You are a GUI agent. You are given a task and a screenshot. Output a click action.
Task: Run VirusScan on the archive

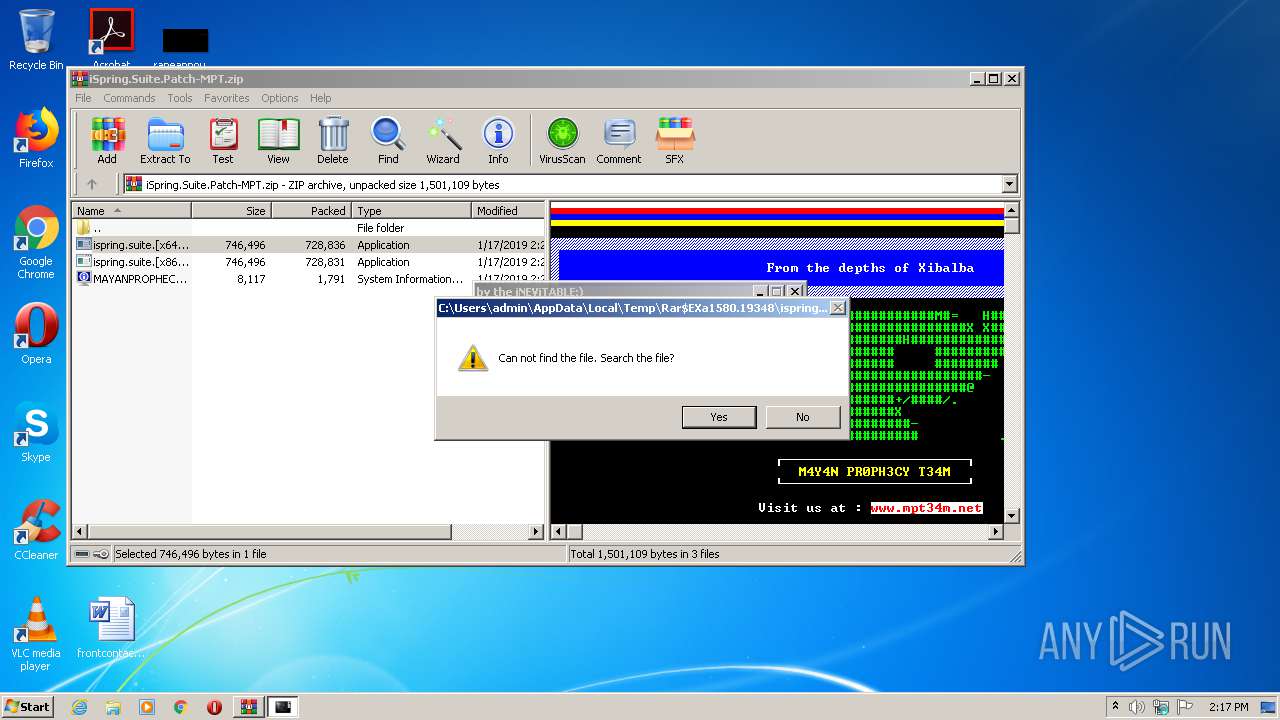[x=562, y=140]
